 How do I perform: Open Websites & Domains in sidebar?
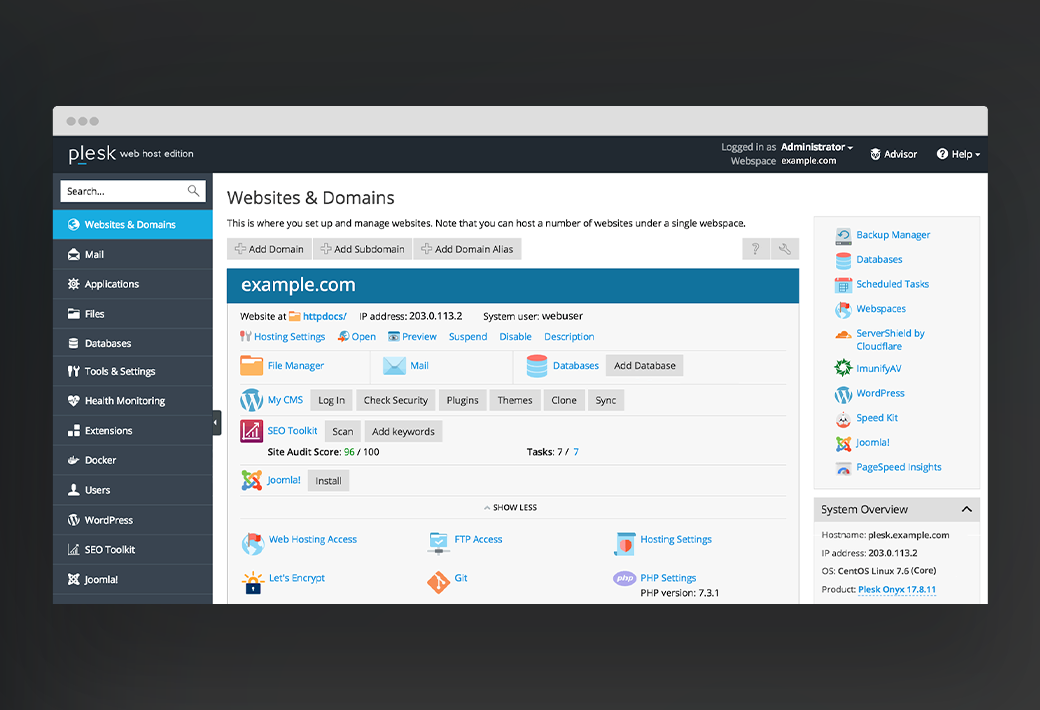133,225
